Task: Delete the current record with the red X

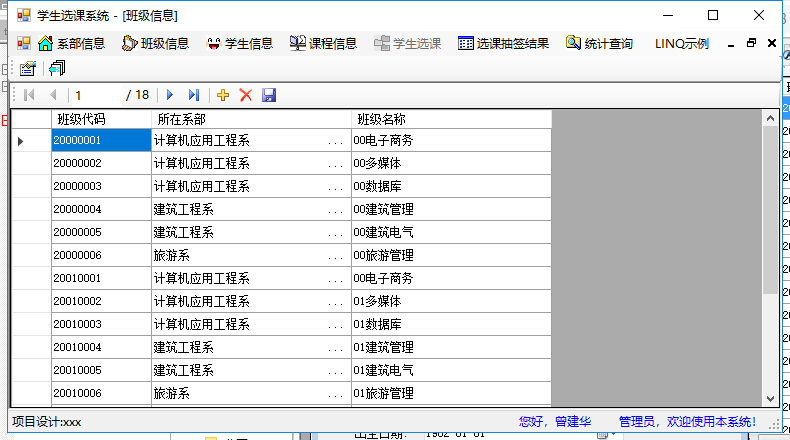Action: click(246, 95)
